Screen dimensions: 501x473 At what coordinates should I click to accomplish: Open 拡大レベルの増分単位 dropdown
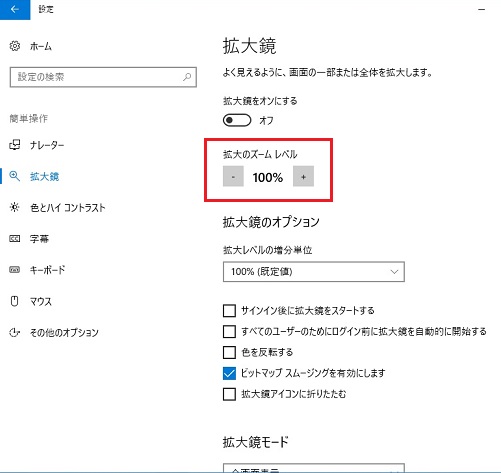click(314, 272)
